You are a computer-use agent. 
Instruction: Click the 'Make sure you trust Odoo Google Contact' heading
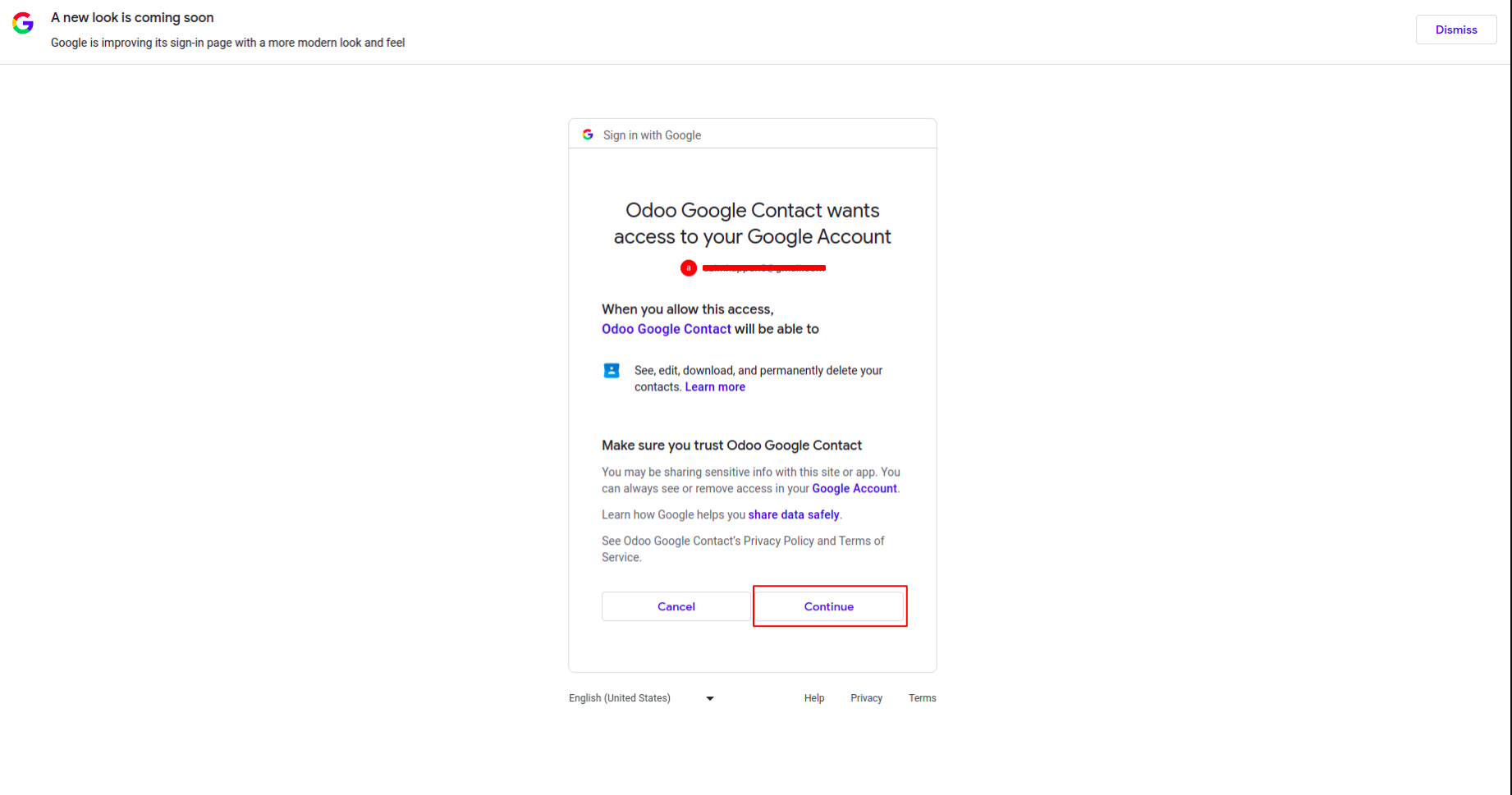pos(731,445)
